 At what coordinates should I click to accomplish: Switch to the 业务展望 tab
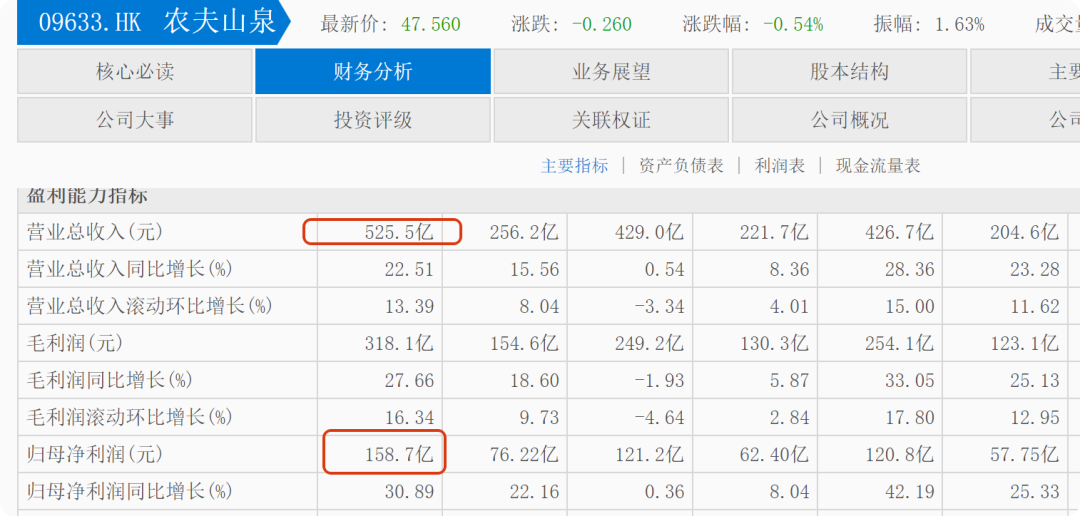[x=611, y=72]
